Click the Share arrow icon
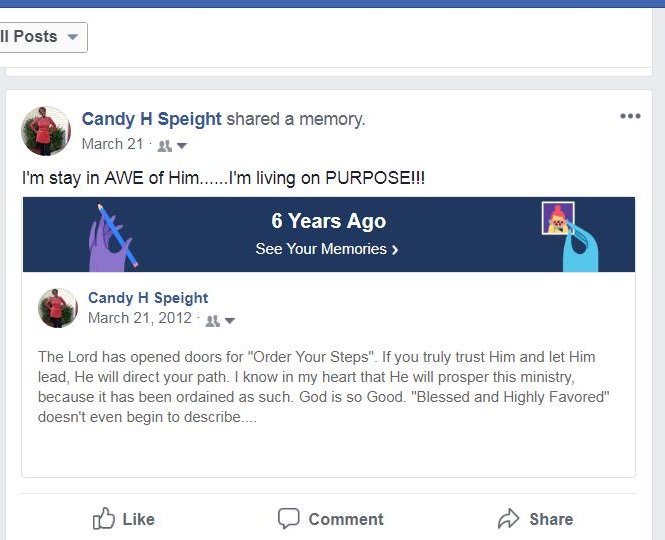665x540 pixels. (509, 518)
